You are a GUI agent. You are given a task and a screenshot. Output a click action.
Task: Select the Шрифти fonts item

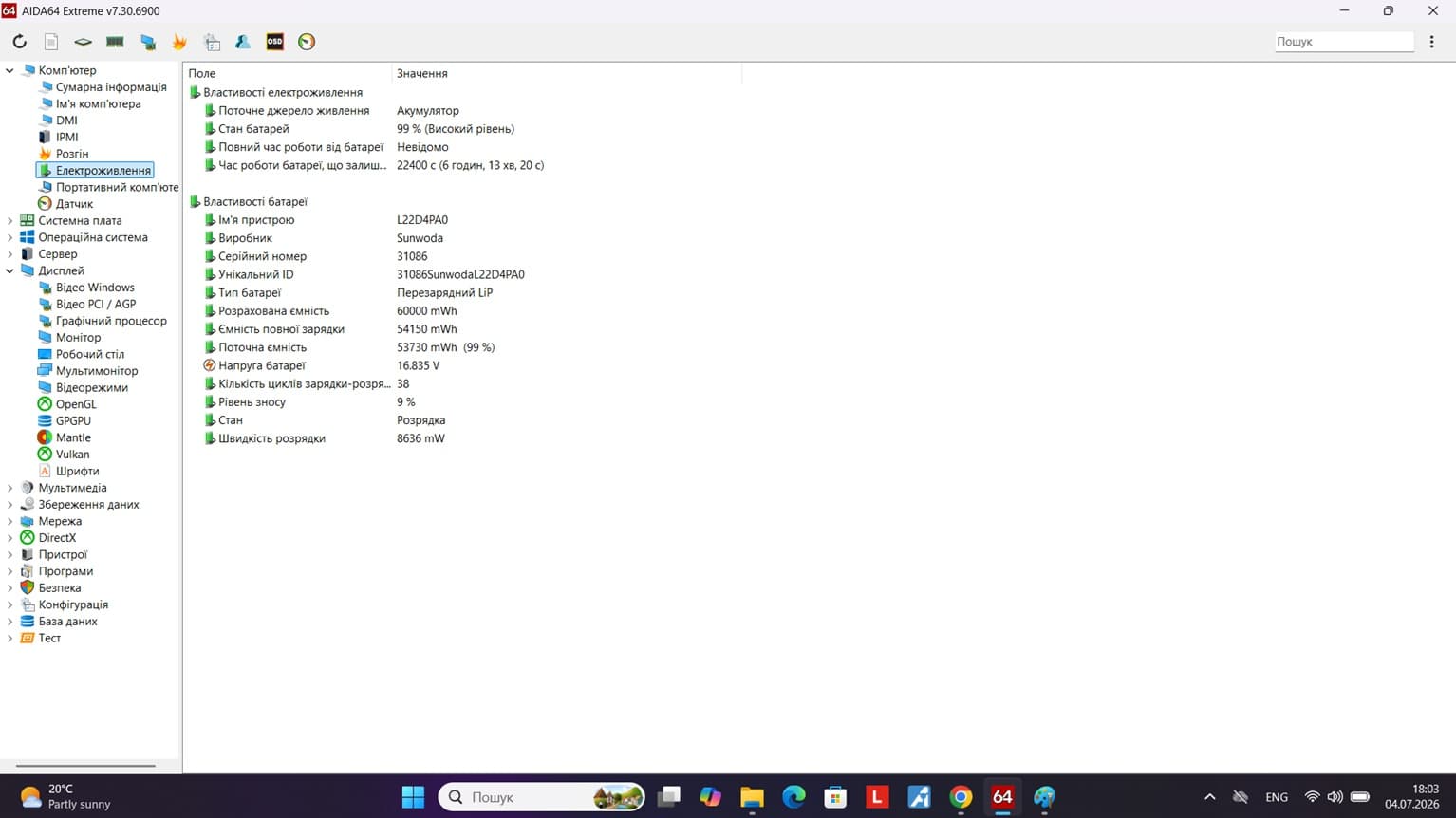[x=77, y=471]
